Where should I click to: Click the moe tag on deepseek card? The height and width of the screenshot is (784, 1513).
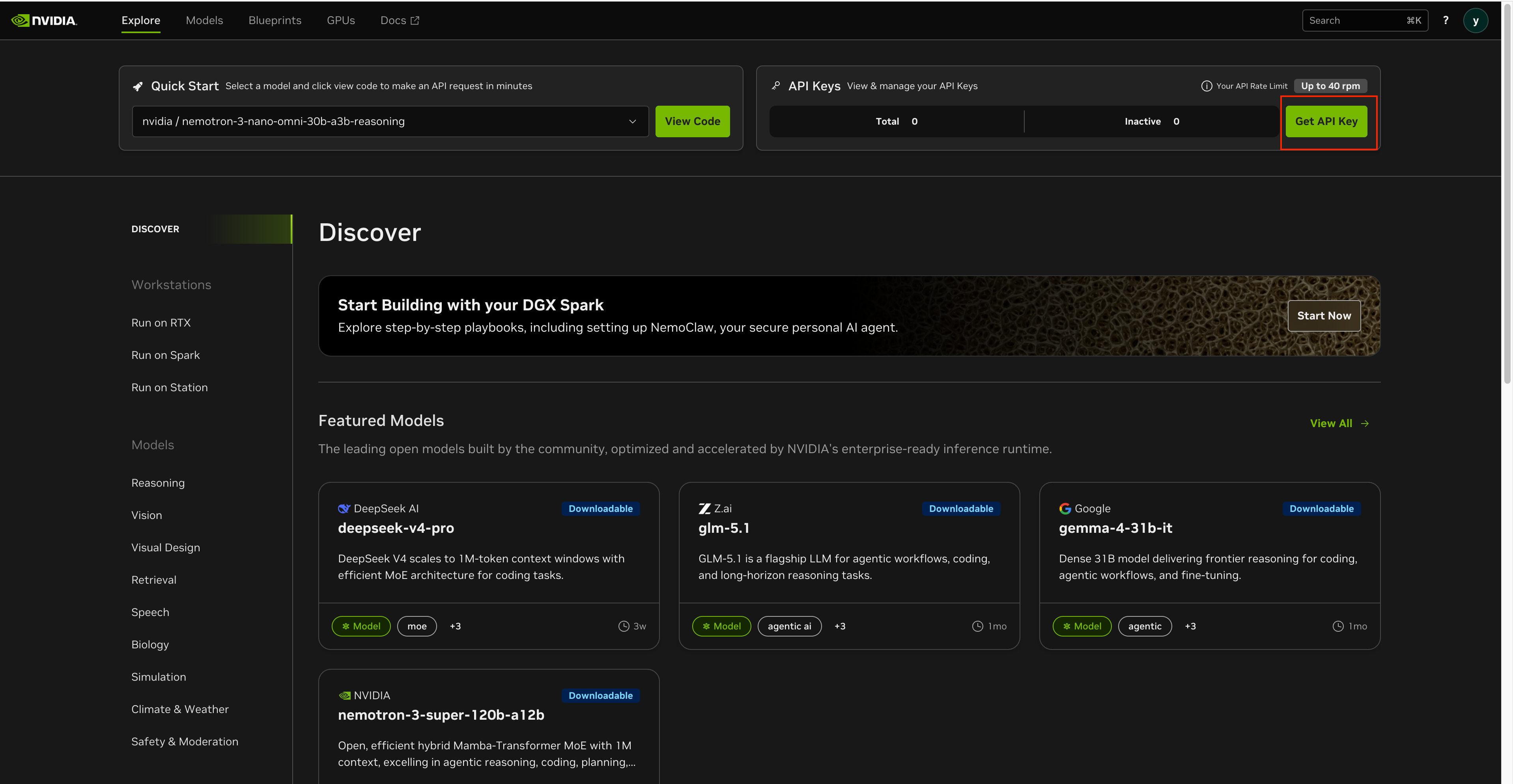point(417,626)
